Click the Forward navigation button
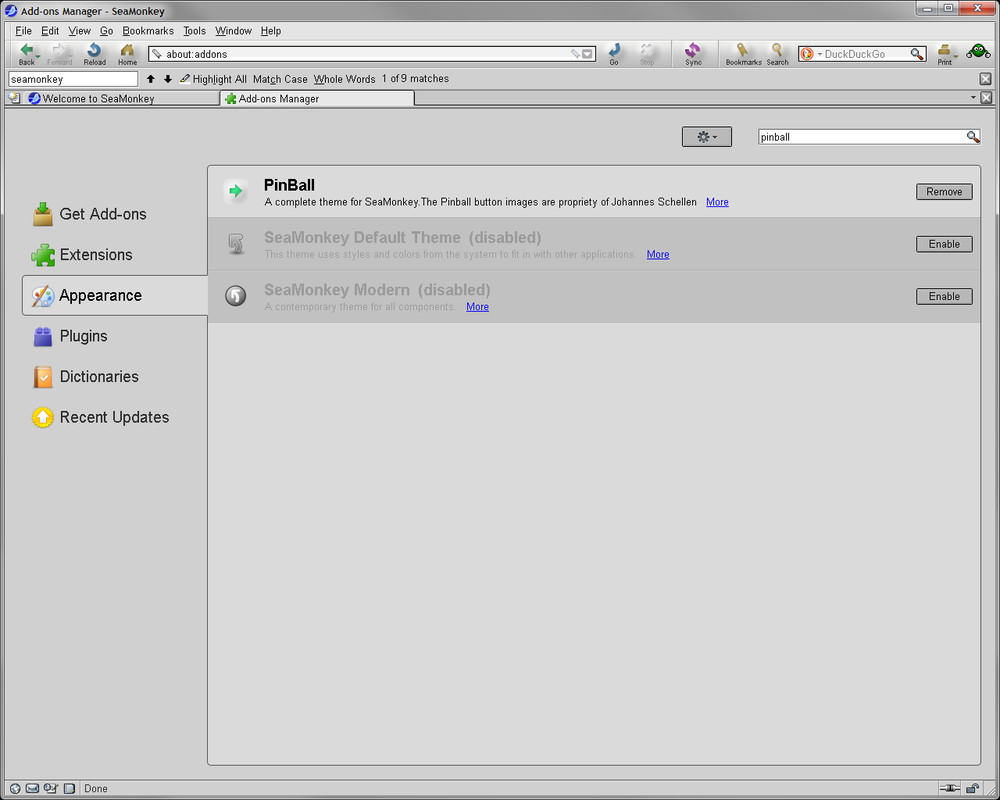 pyautogui.click(x=59, y=54)
